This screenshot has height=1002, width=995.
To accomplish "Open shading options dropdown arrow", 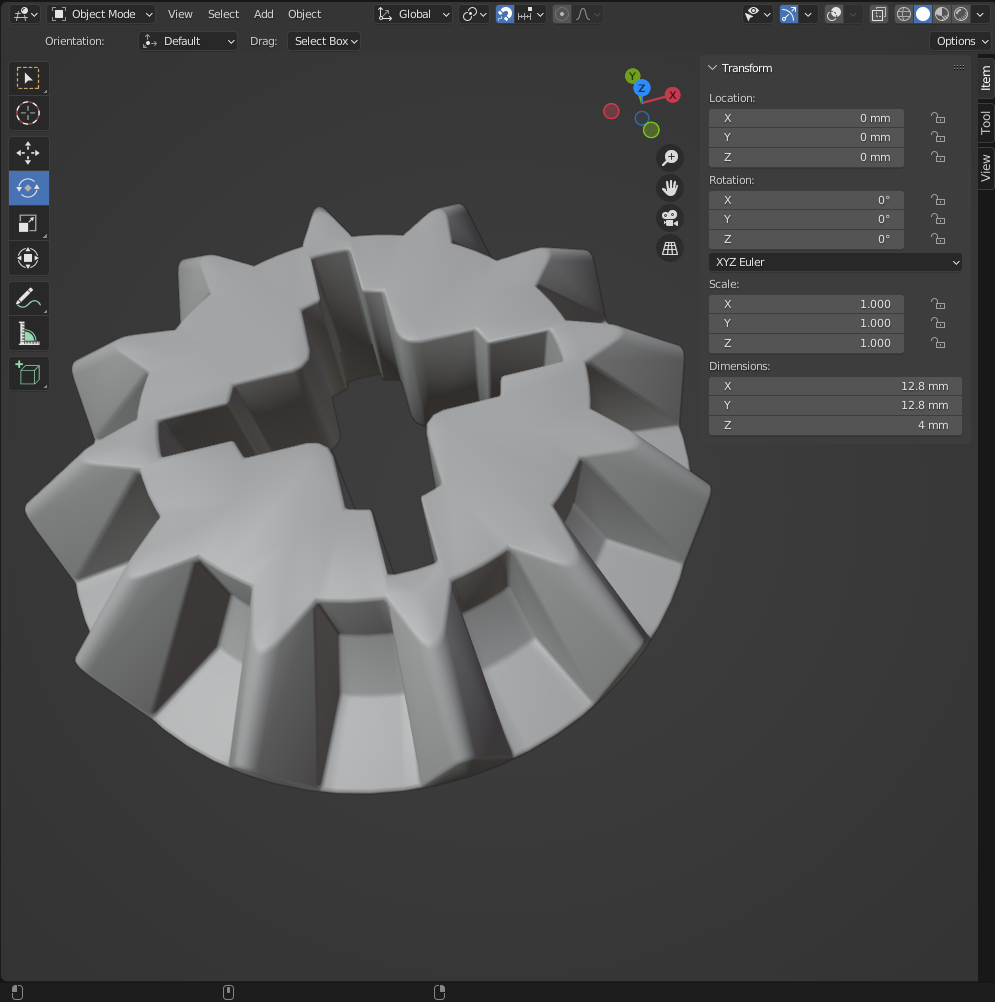I will click(x=980, y=14).
